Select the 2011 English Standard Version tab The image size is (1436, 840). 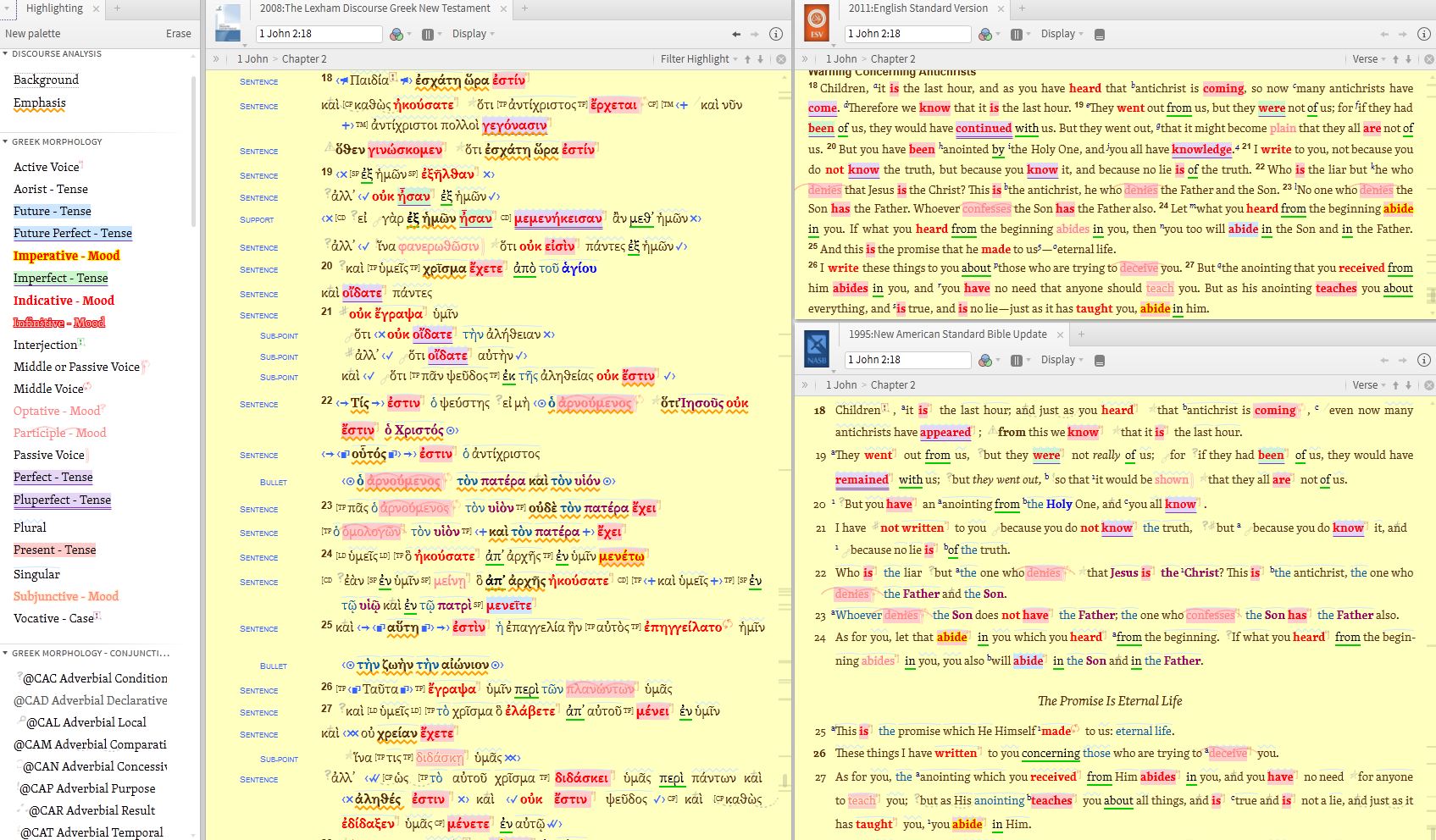(918, 8)
